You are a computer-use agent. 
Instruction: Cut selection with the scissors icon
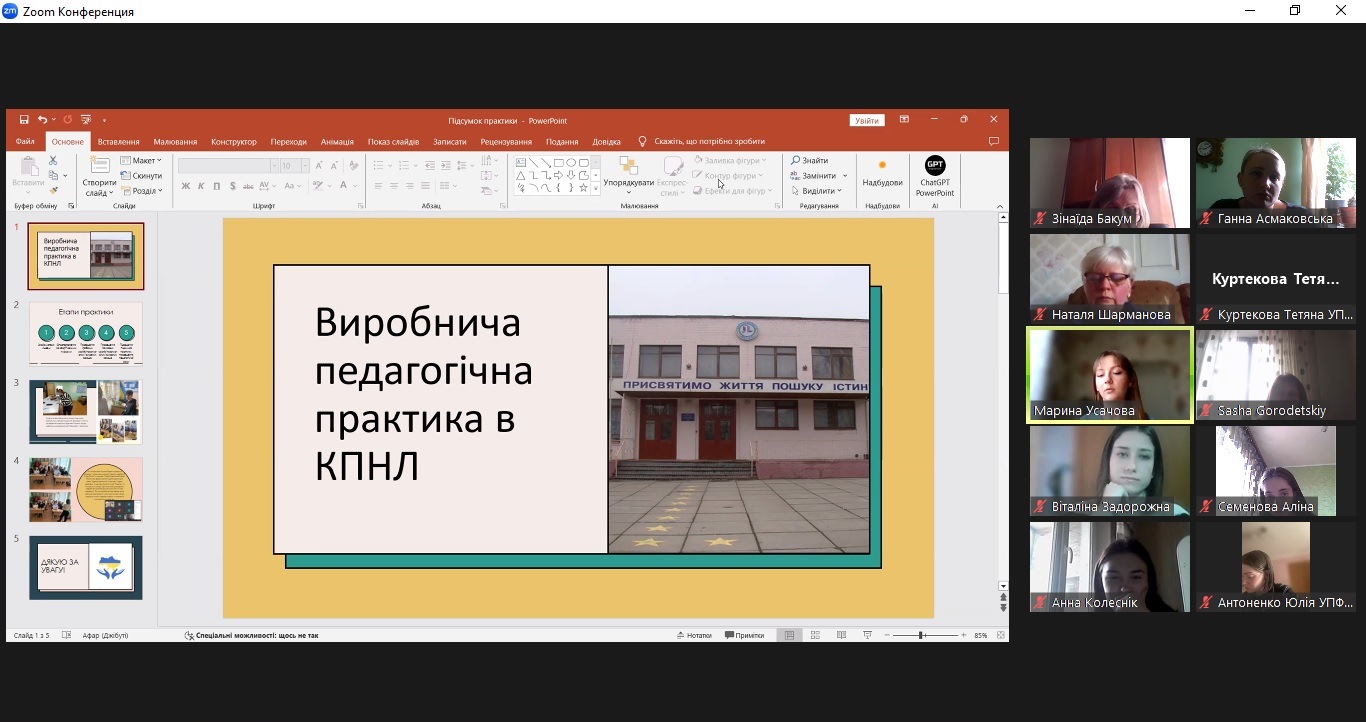tap(53, 160)
